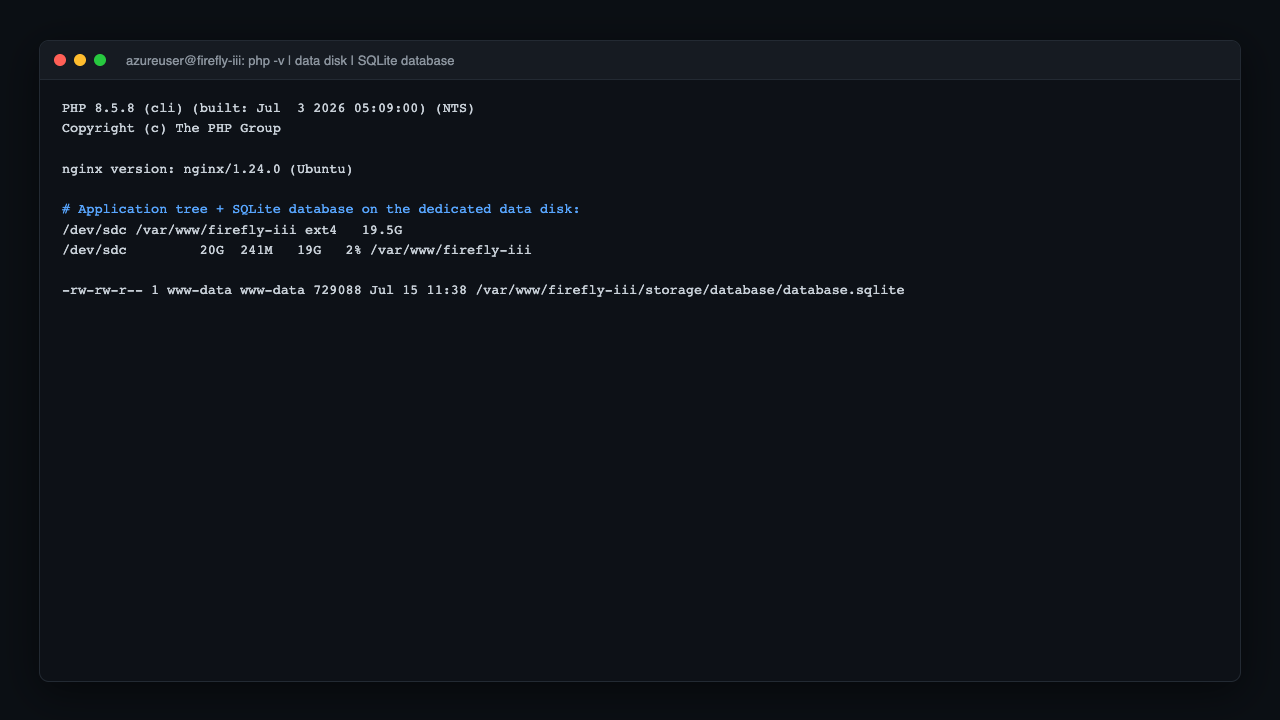Click the database.sqlite file path
This screenshot has height=720, width=1280.
coord(690,290)
